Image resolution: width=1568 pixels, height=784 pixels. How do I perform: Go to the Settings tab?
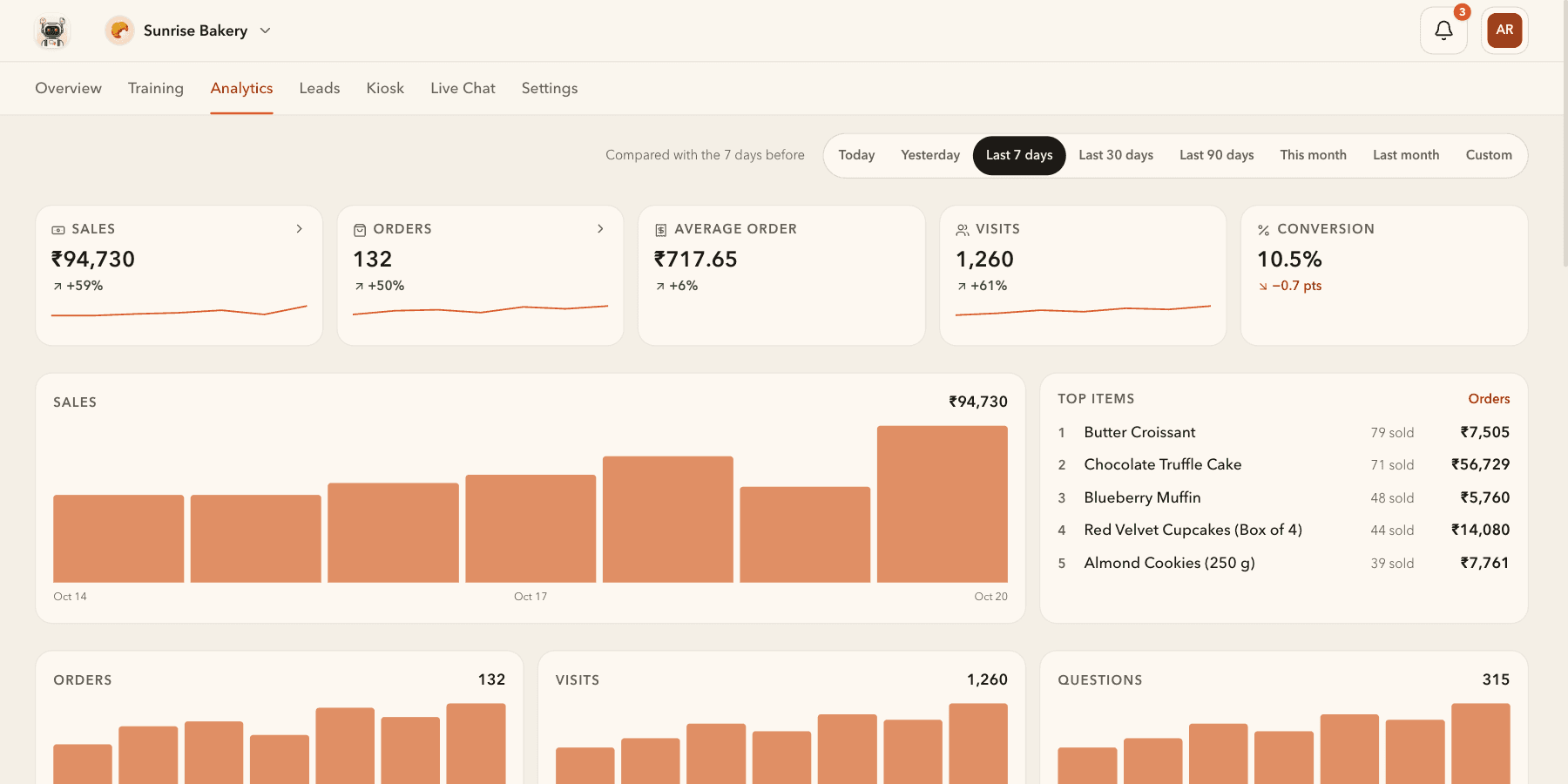point(550,88)
